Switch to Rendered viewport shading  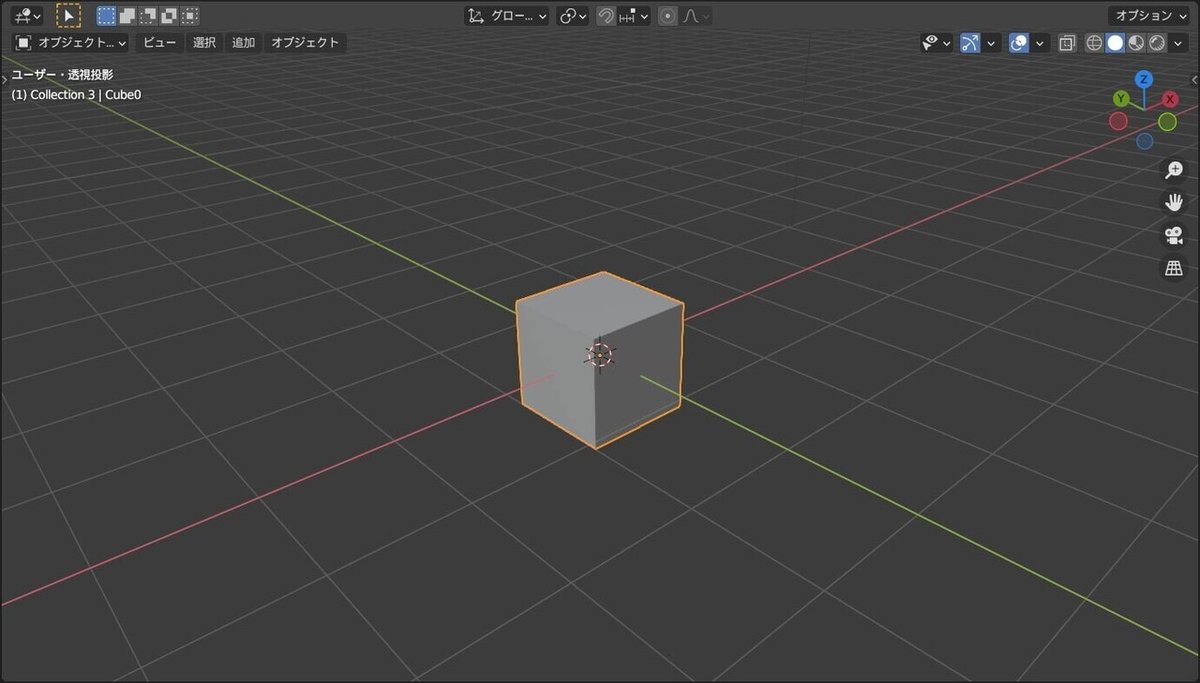click(1157, 43)
